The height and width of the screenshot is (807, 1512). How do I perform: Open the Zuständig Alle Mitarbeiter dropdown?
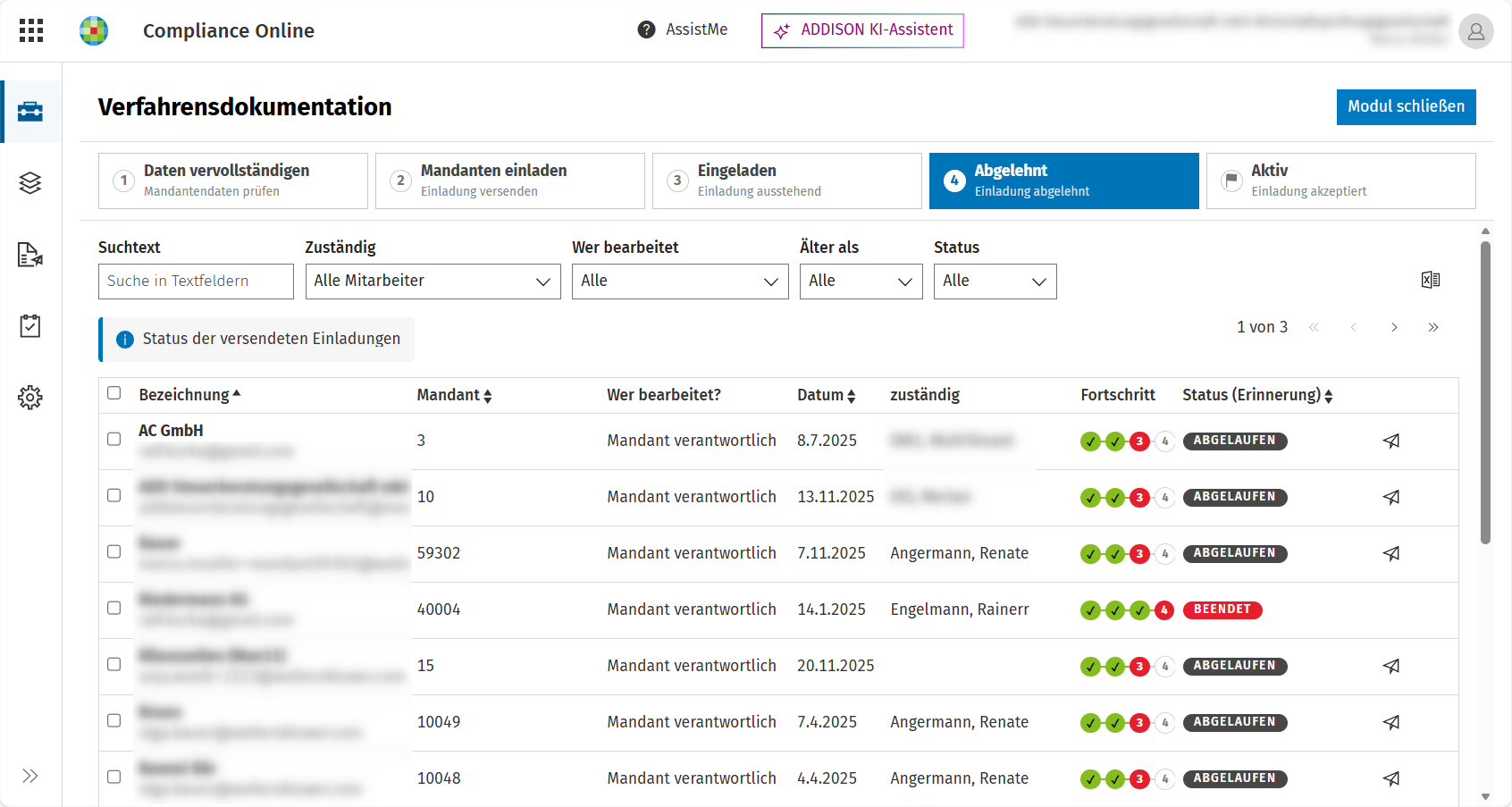click(433, 282)
